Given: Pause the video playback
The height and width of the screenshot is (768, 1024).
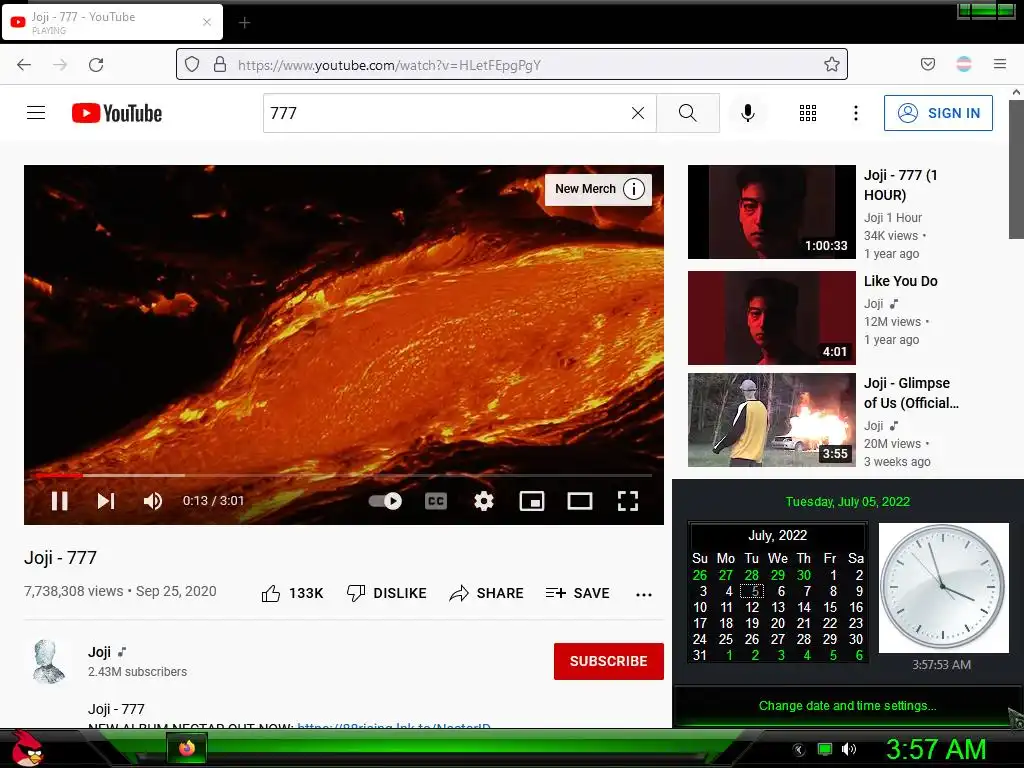Looking at the screenshot, I should 59,501.
